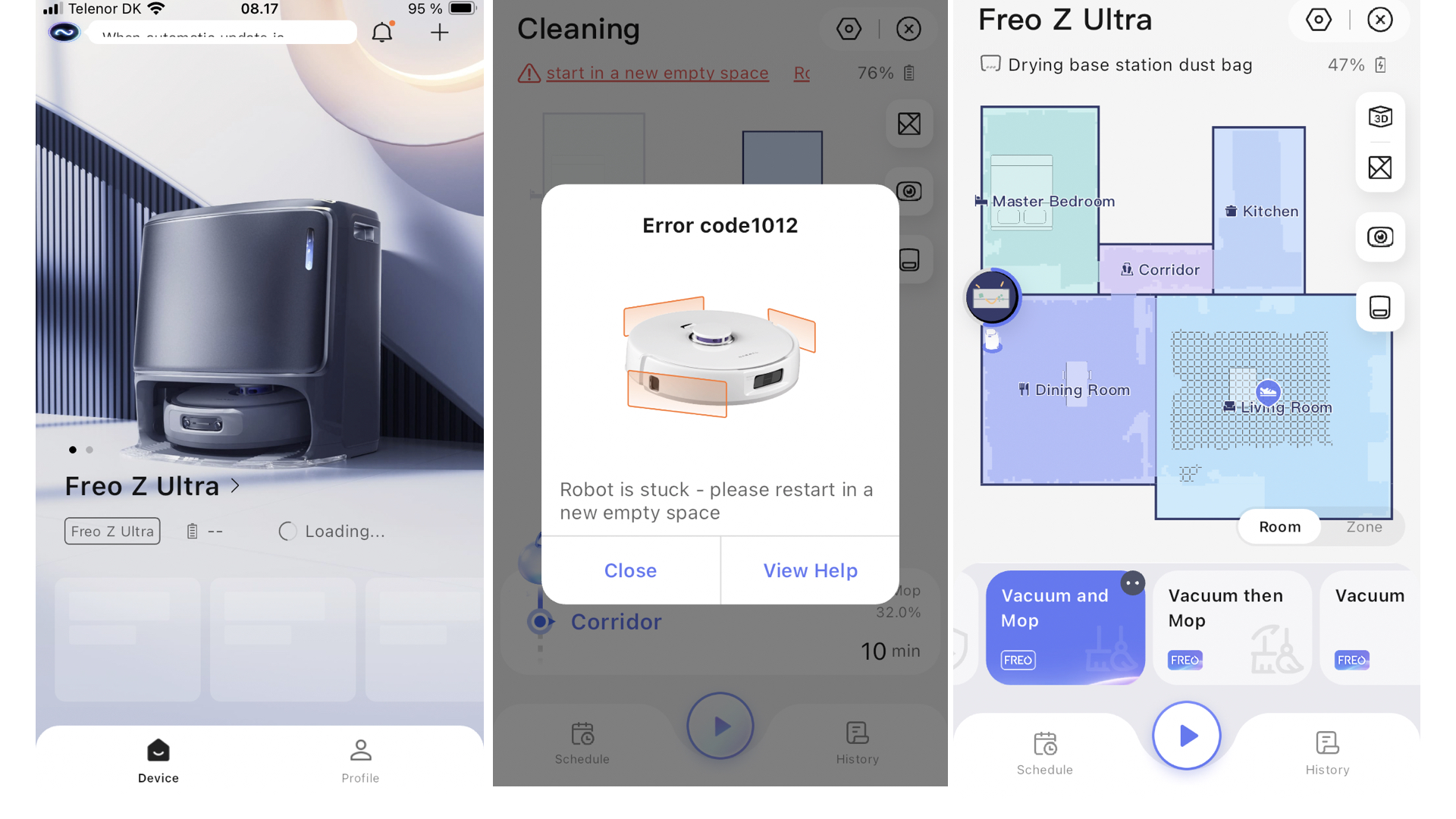Toggle Corridor room selection on map

(1161, 269)
